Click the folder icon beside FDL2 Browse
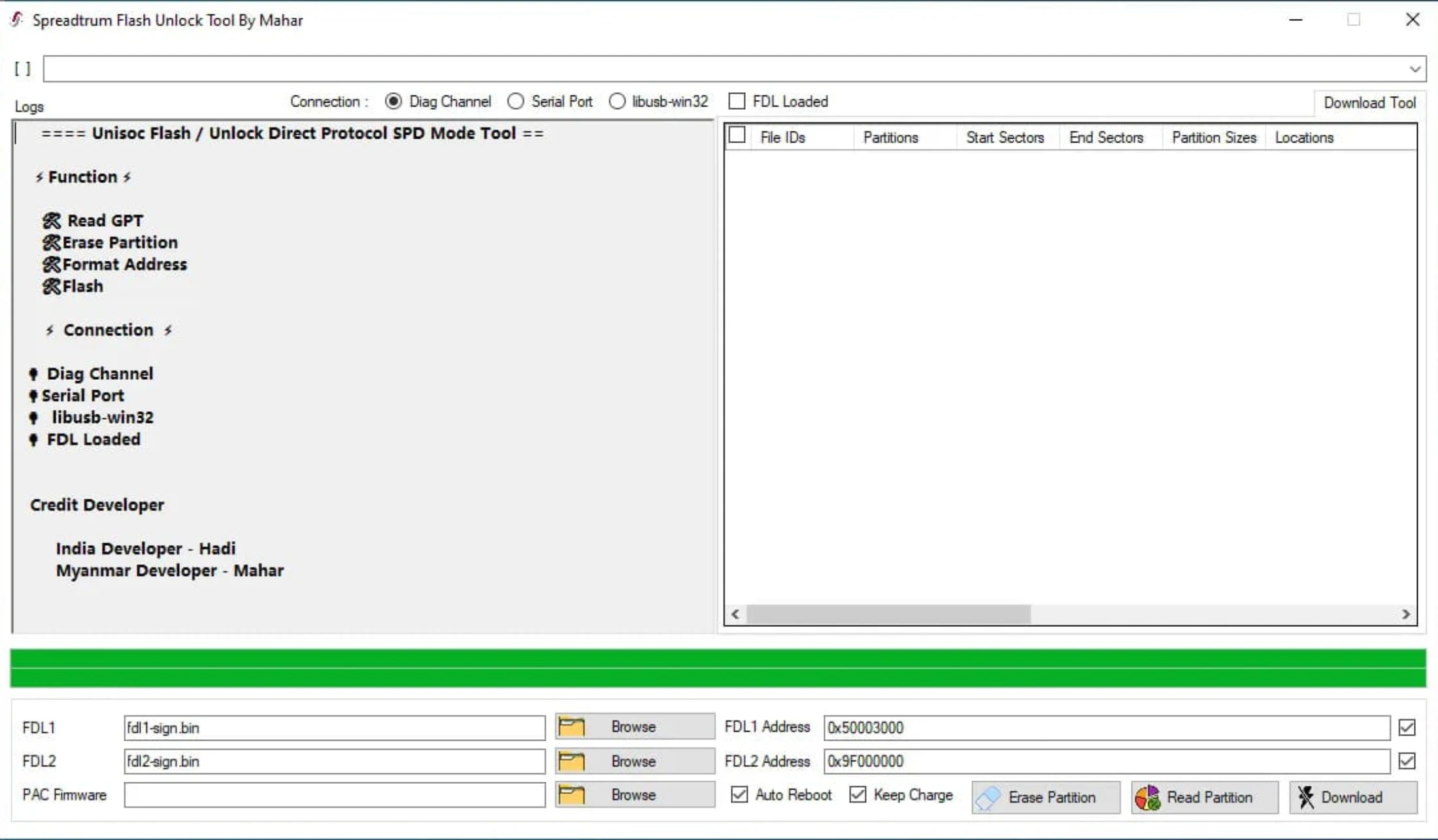 [571, 761]
